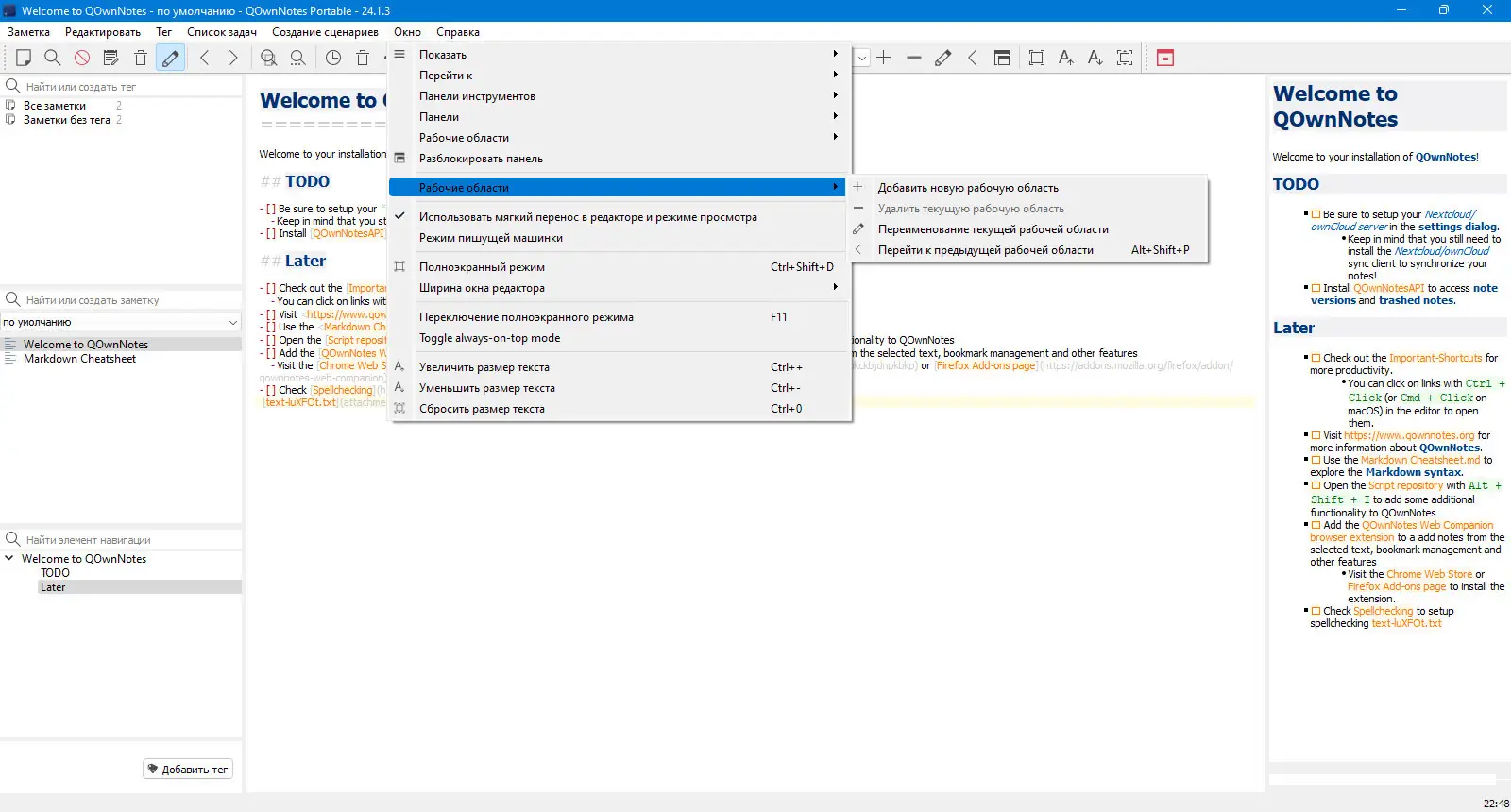Select 'Полноэкранный режим' menu entry
This screenshot has height=812, width=1511.
(x=620, y=267)
